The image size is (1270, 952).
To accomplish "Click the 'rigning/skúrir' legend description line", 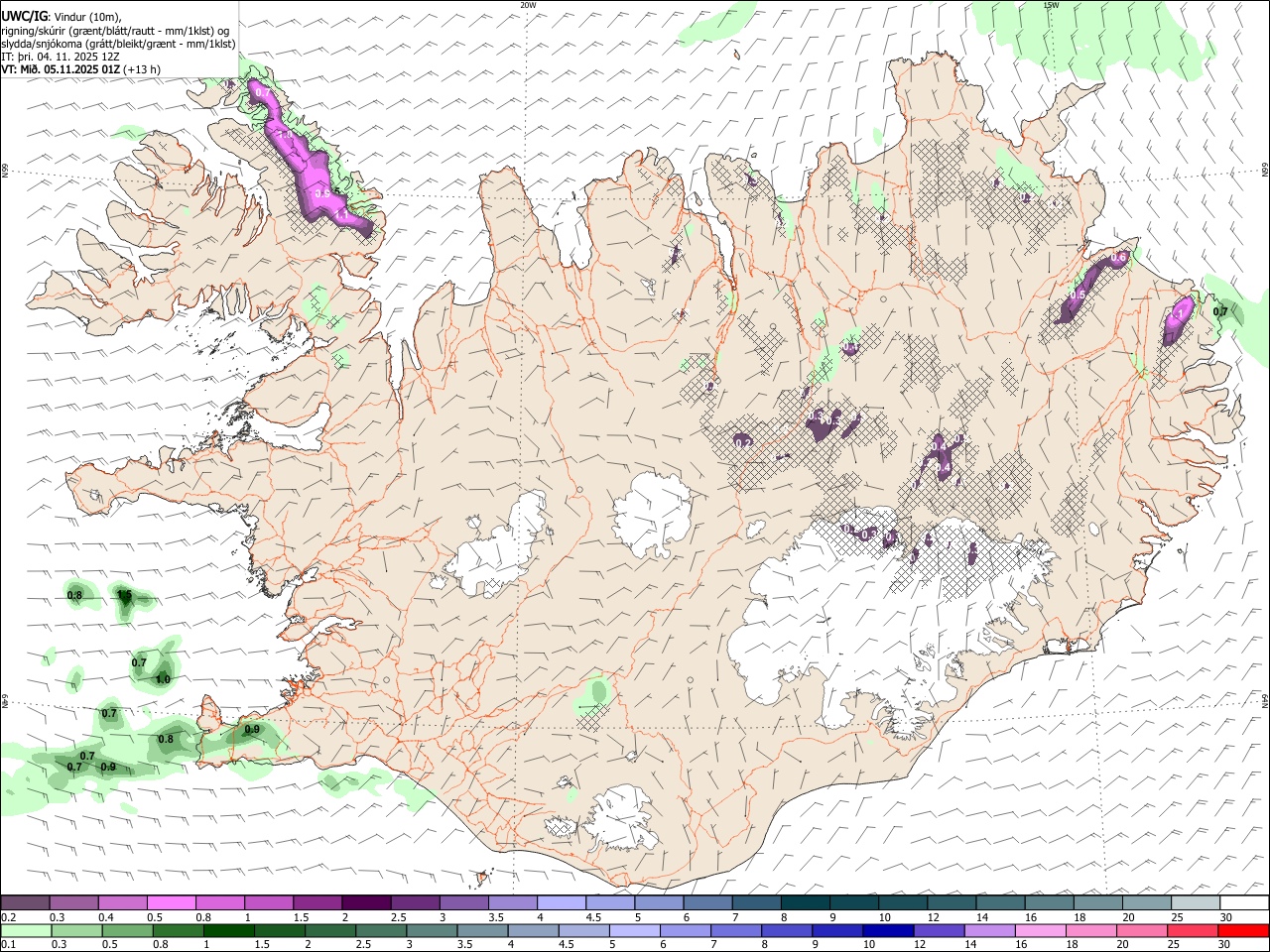I will pyautogui.click(x=116, y=30).
